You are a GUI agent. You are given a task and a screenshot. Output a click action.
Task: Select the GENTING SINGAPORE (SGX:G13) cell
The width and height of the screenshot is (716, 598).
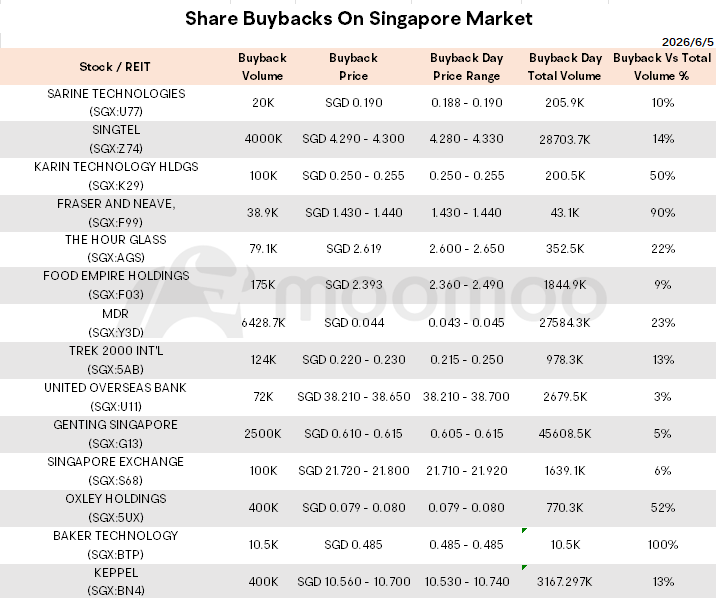pyautogui.click(x=116, y=434)
